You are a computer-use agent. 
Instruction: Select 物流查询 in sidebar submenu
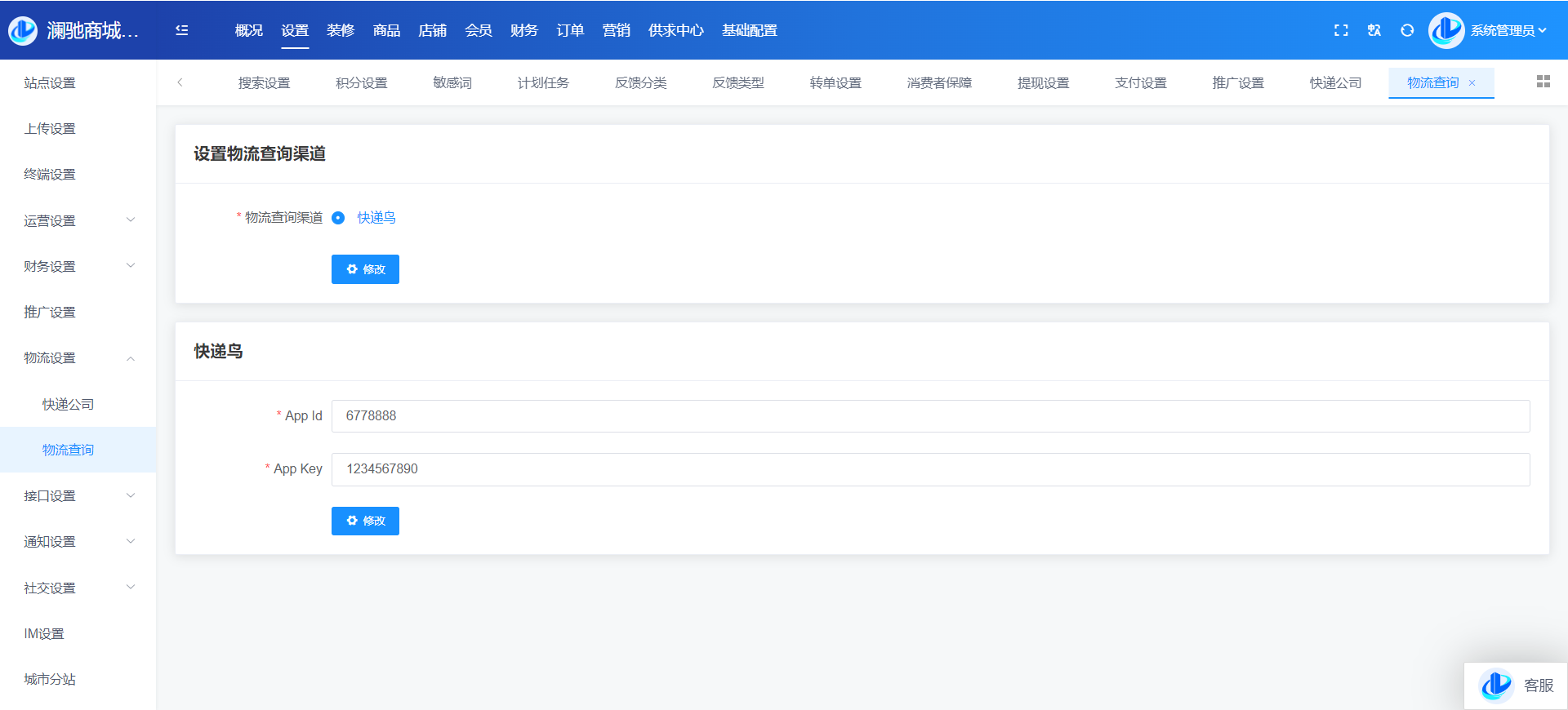click(x=78, y=450)
